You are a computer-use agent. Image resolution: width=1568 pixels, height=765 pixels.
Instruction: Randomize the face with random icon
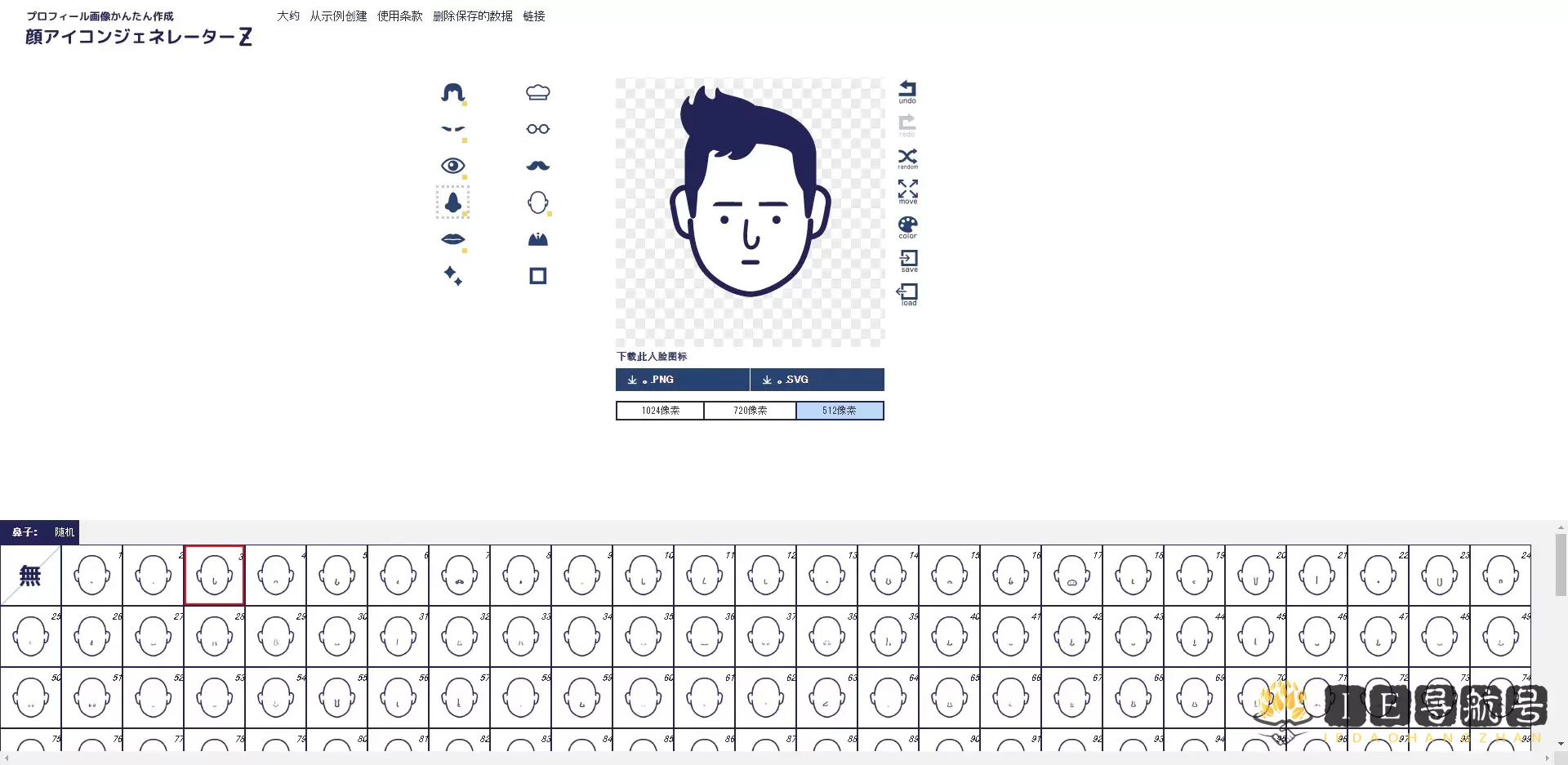(x=907, y=158)
